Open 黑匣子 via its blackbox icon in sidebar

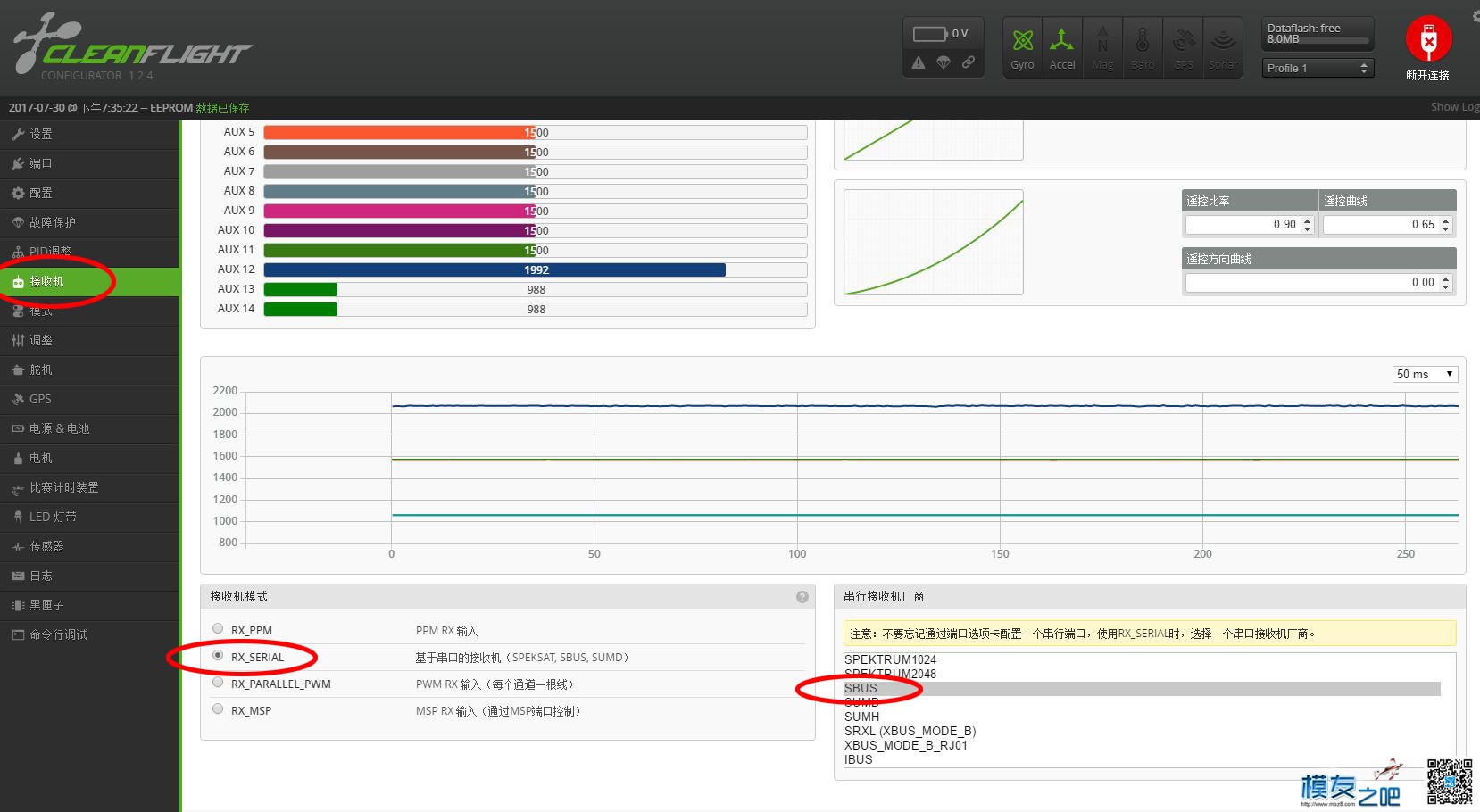(x=18, y=605)
